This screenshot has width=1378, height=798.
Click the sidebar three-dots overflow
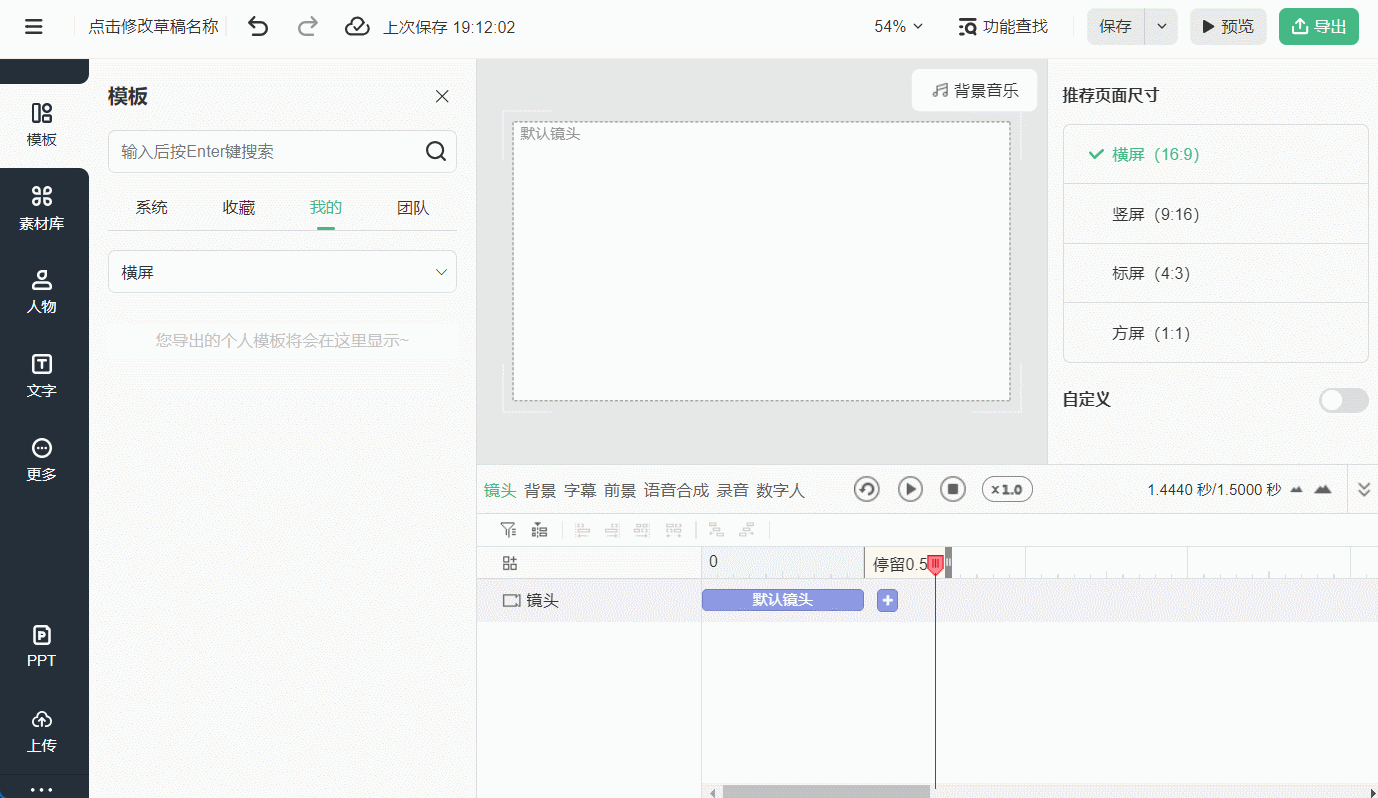click(42, 789)
